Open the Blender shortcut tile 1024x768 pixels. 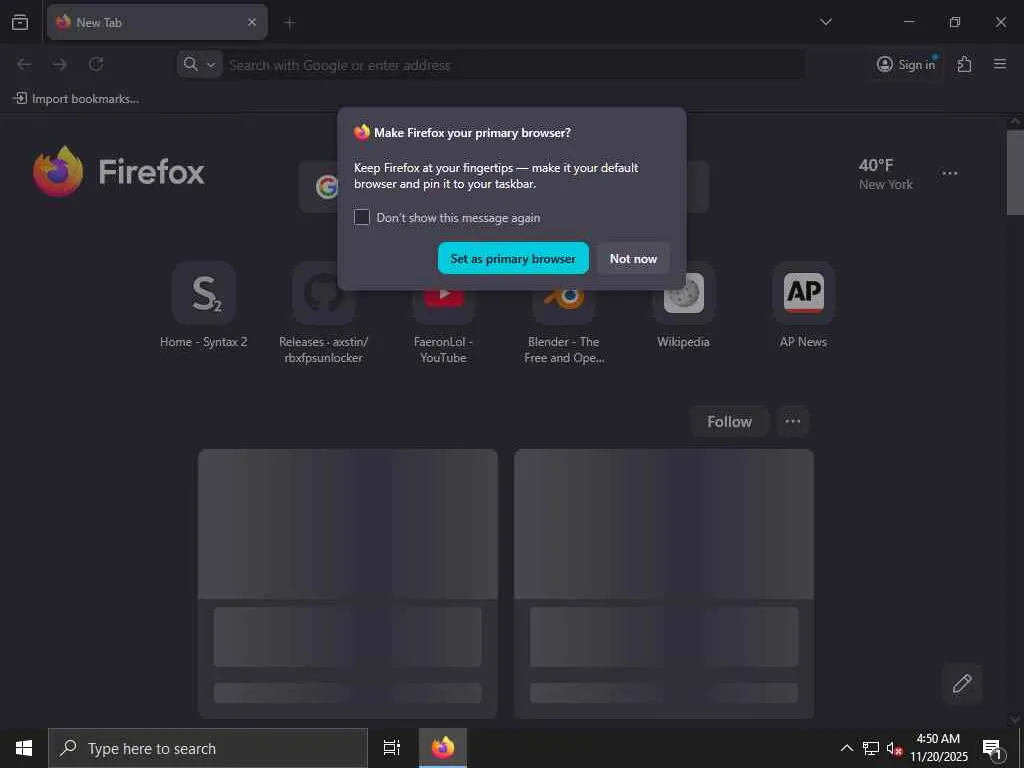pos(564,313)
